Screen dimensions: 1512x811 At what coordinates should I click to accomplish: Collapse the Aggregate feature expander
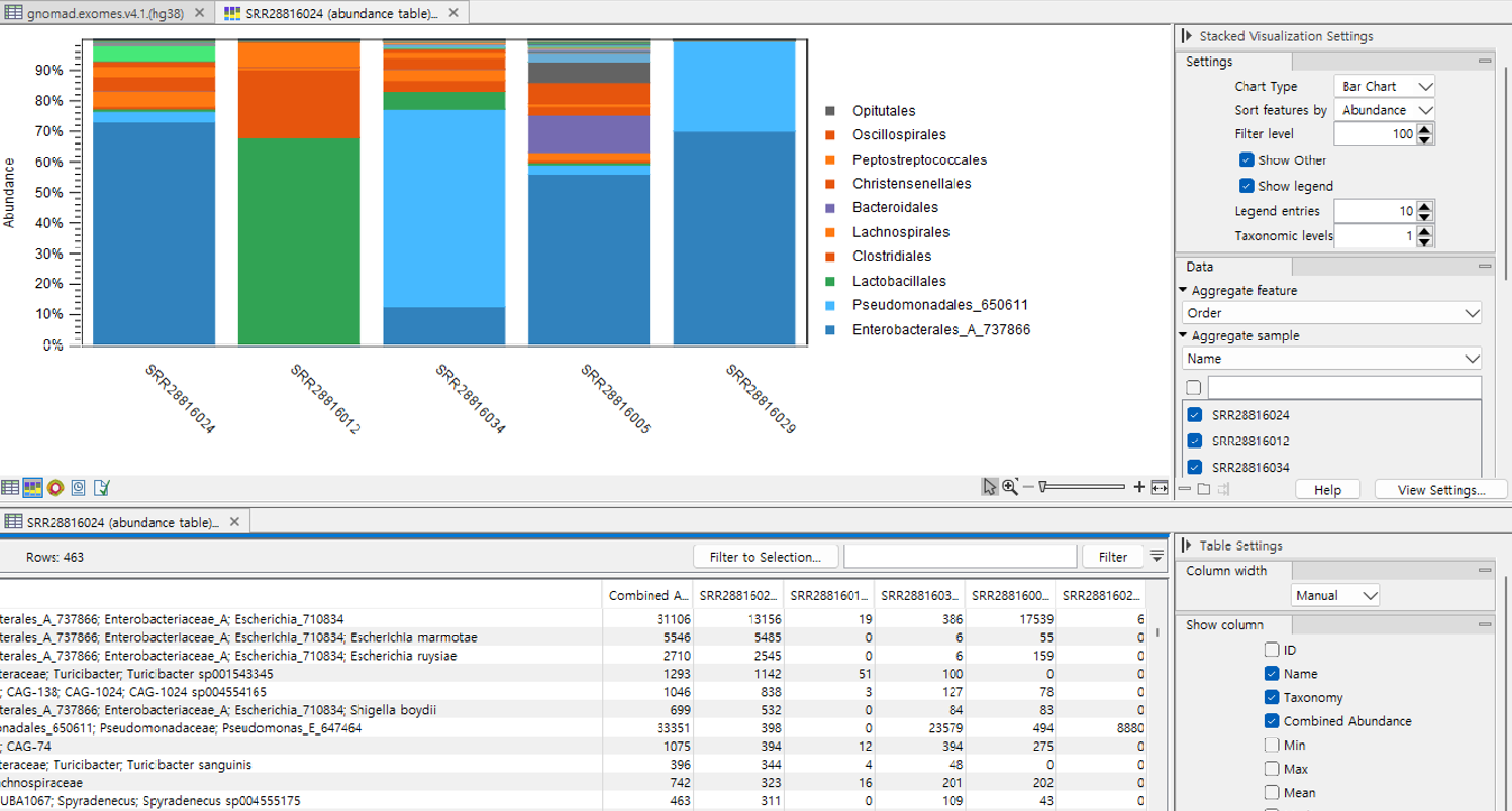coord(1183,290)
